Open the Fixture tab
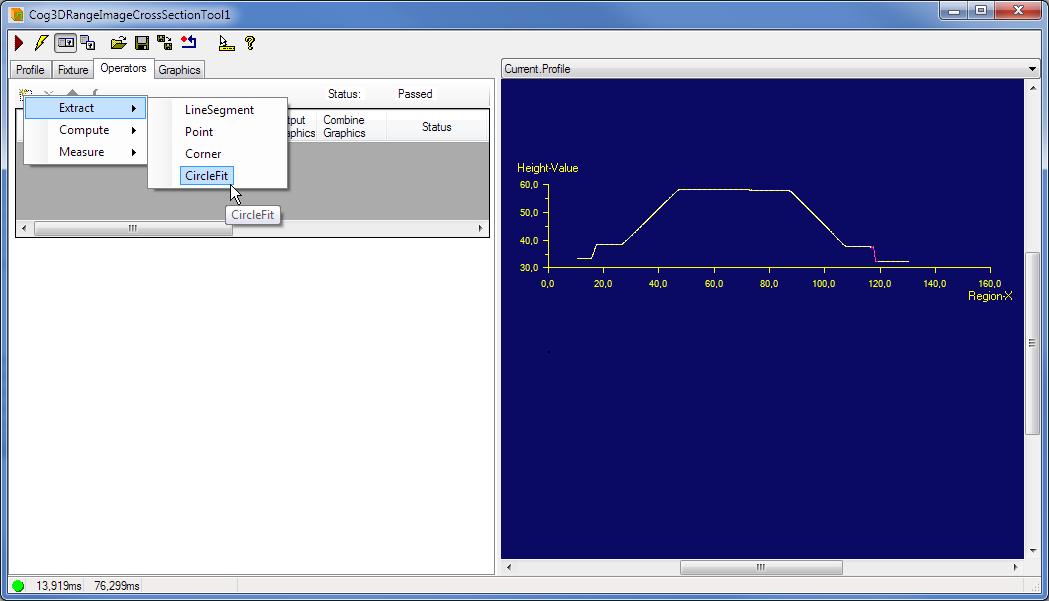This screenshot has width=1049, height=601. pyautogui.click(x=72, y=69)
